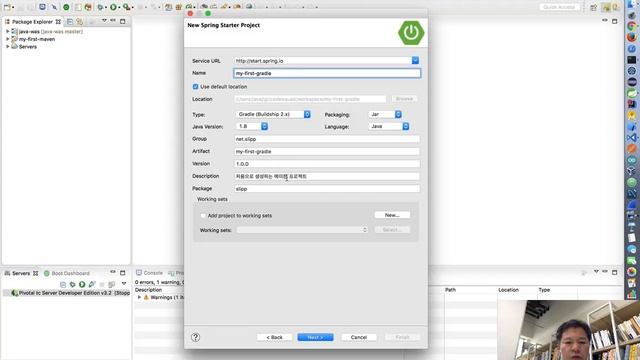Image resolution: width=640 pixels, height=360 pixels.
Task: Click the green Run toolbar button
Action: [113, 7]
